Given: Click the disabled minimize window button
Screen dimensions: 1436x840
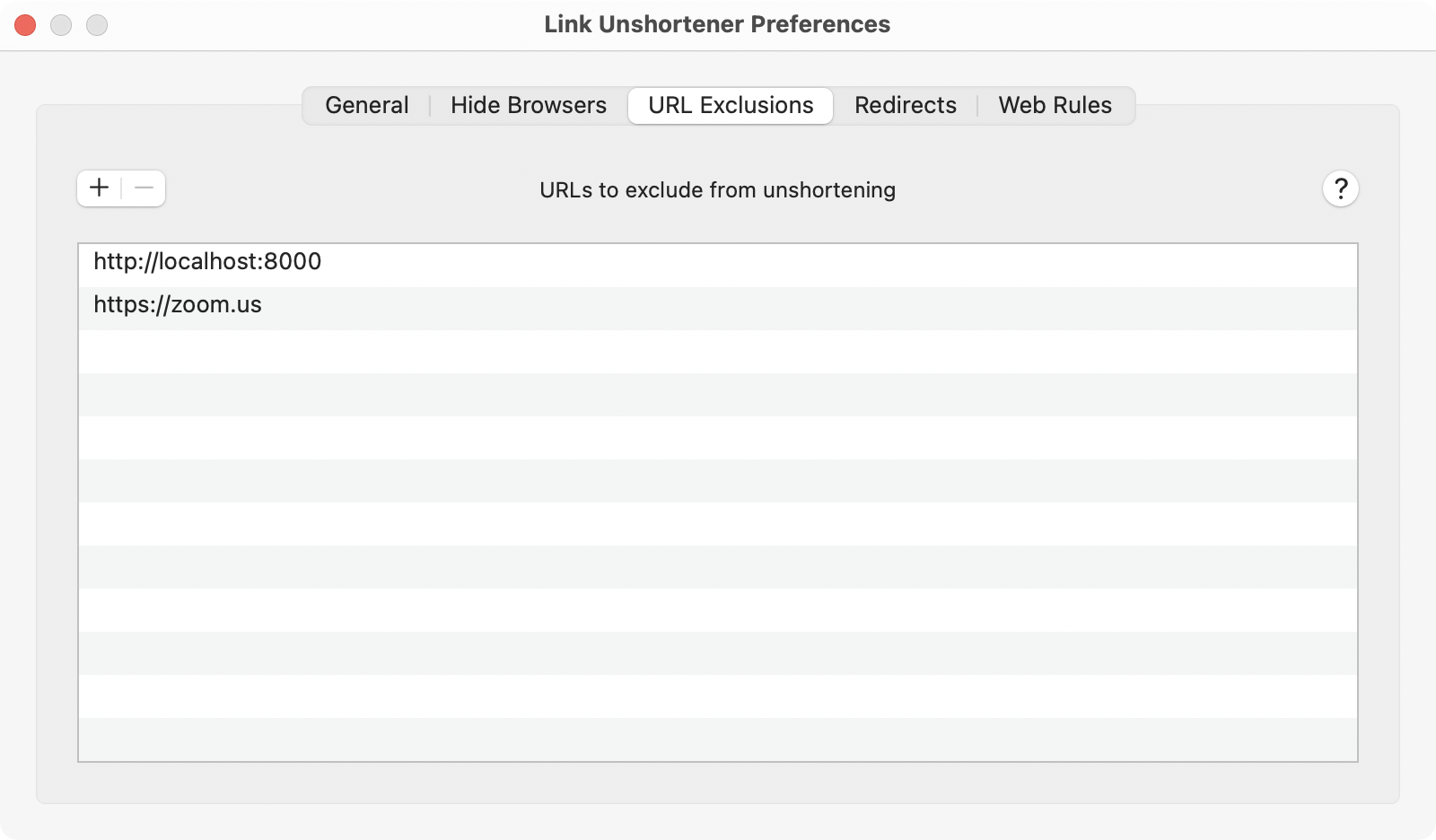Looking at the screenshot, I should click(61, 25).
